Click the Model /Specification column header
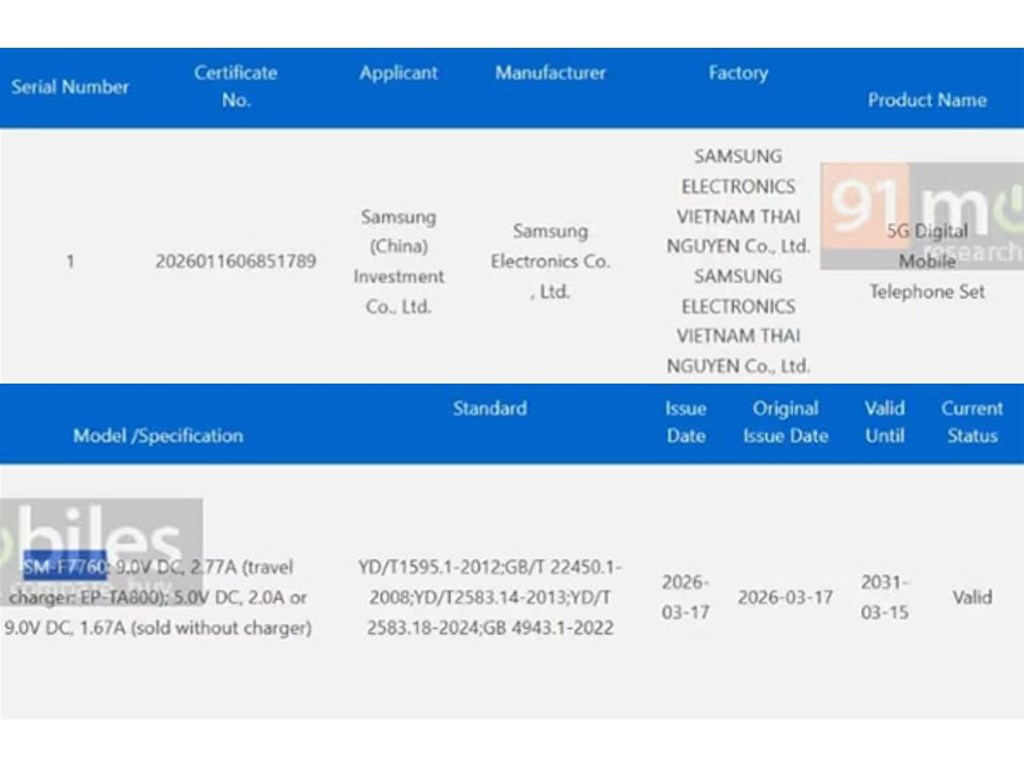1024x768 pixels. pos(158,436)
